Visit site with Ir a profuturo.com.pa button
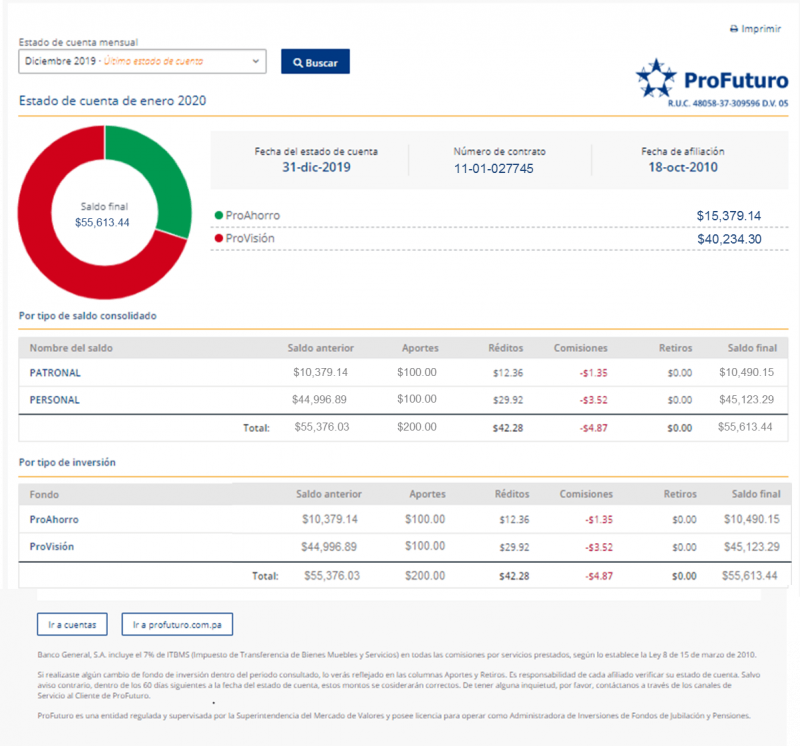Screen dimensions: 800x746 coord(177,625)
